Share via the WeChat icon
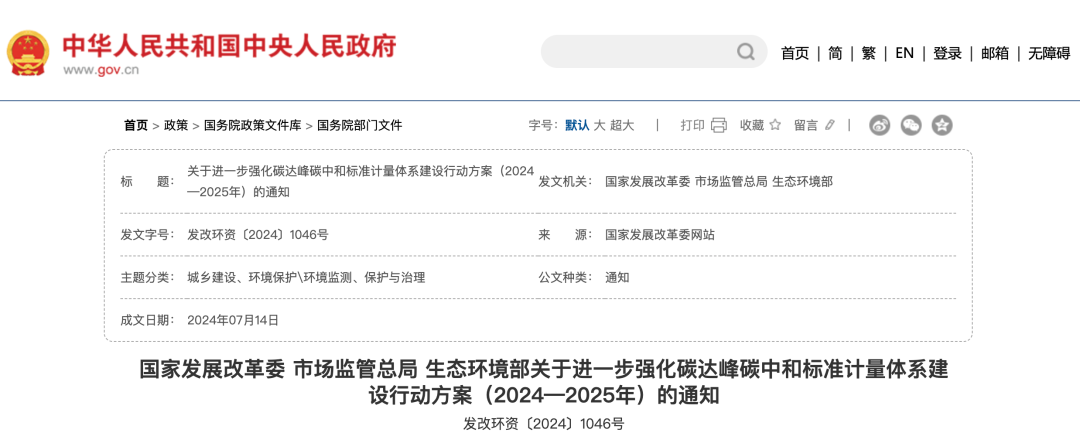The height and width of the screenshot is (443, 1080). [910, 125]
